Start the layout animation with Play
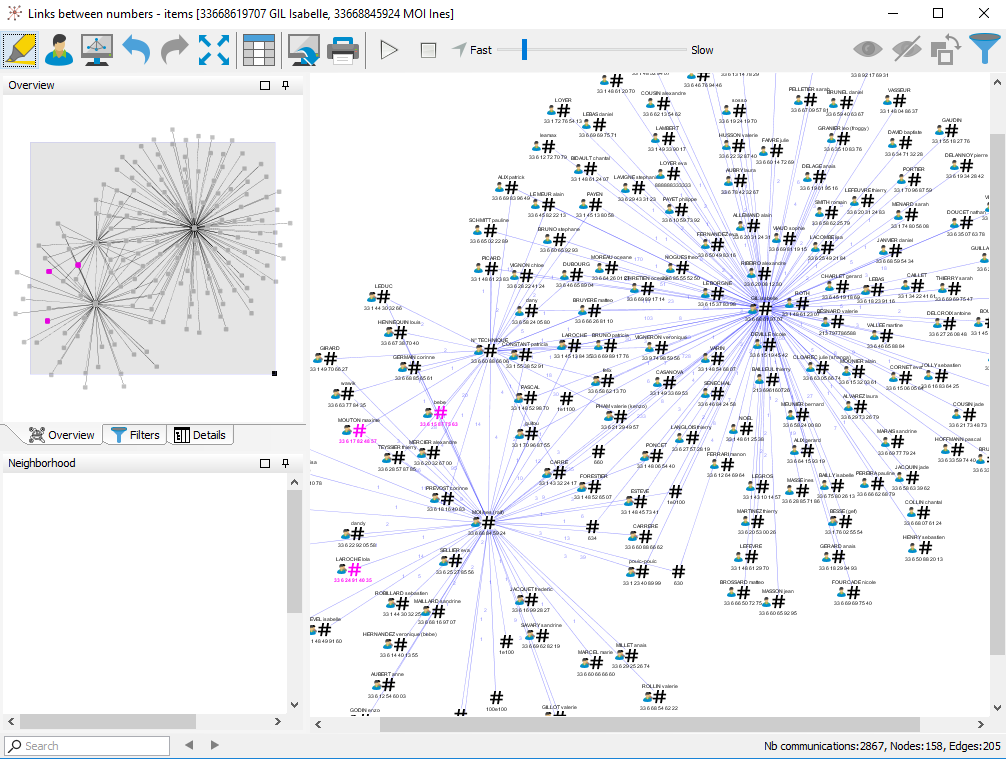 coord(389,50)
